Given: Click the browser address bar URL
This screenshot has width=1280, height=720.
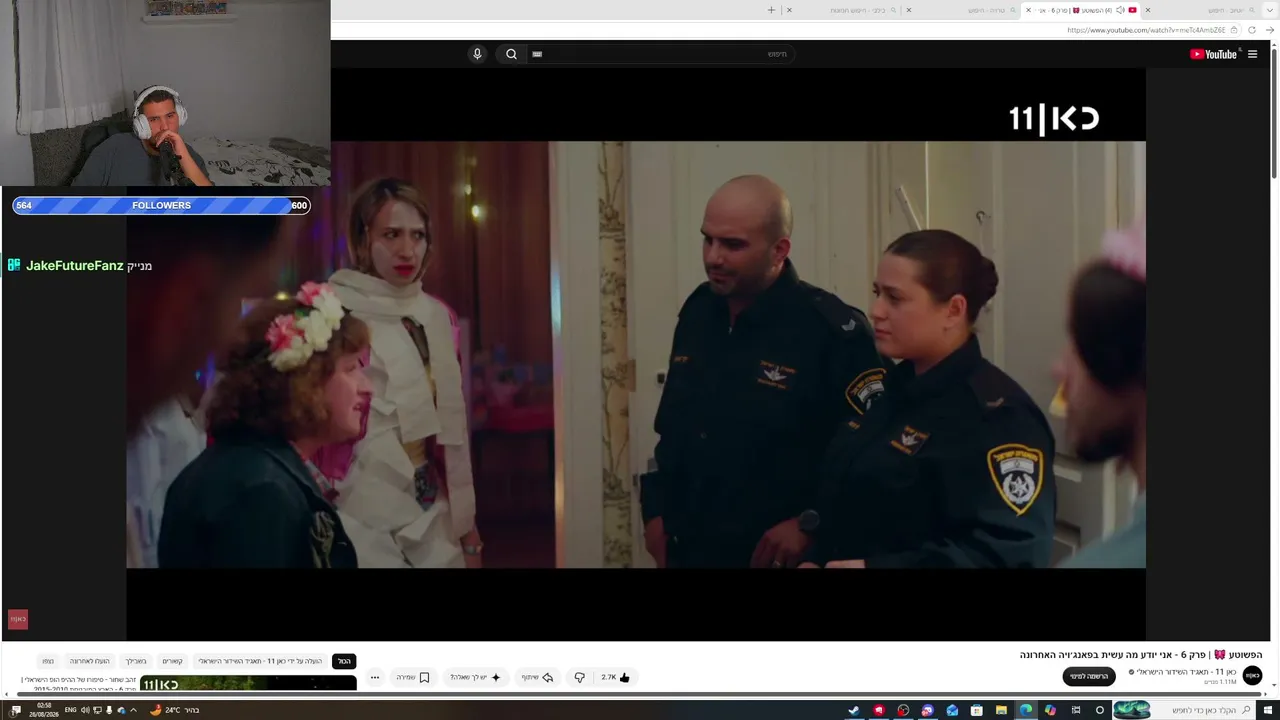Looking at the screenshot, I should (1146, 30).
